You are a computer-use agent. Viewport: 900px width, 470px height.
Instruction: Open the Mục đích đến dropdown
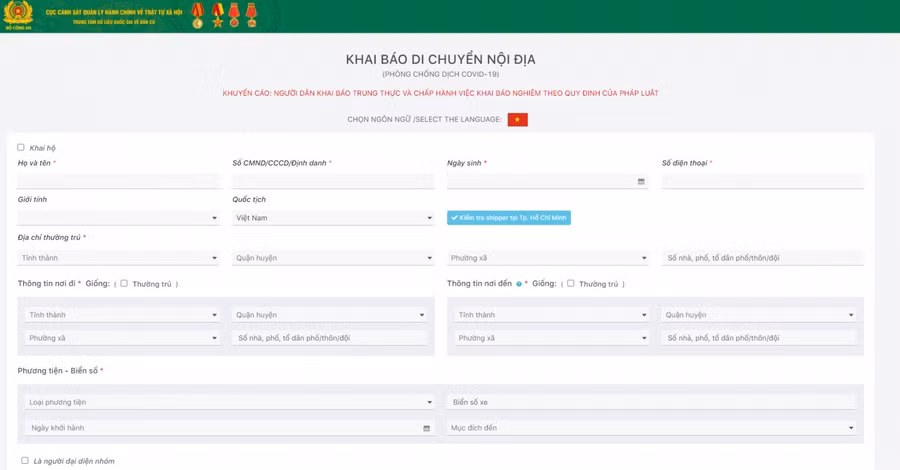[651, 428]
